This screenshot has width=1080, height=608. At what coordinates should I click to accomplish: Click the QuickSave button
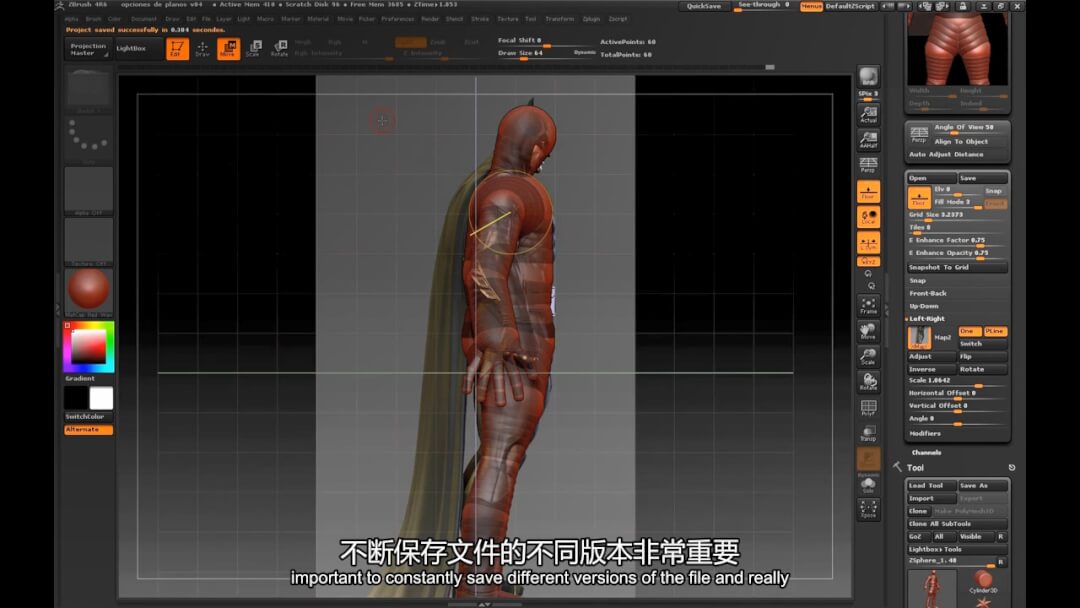704,6
